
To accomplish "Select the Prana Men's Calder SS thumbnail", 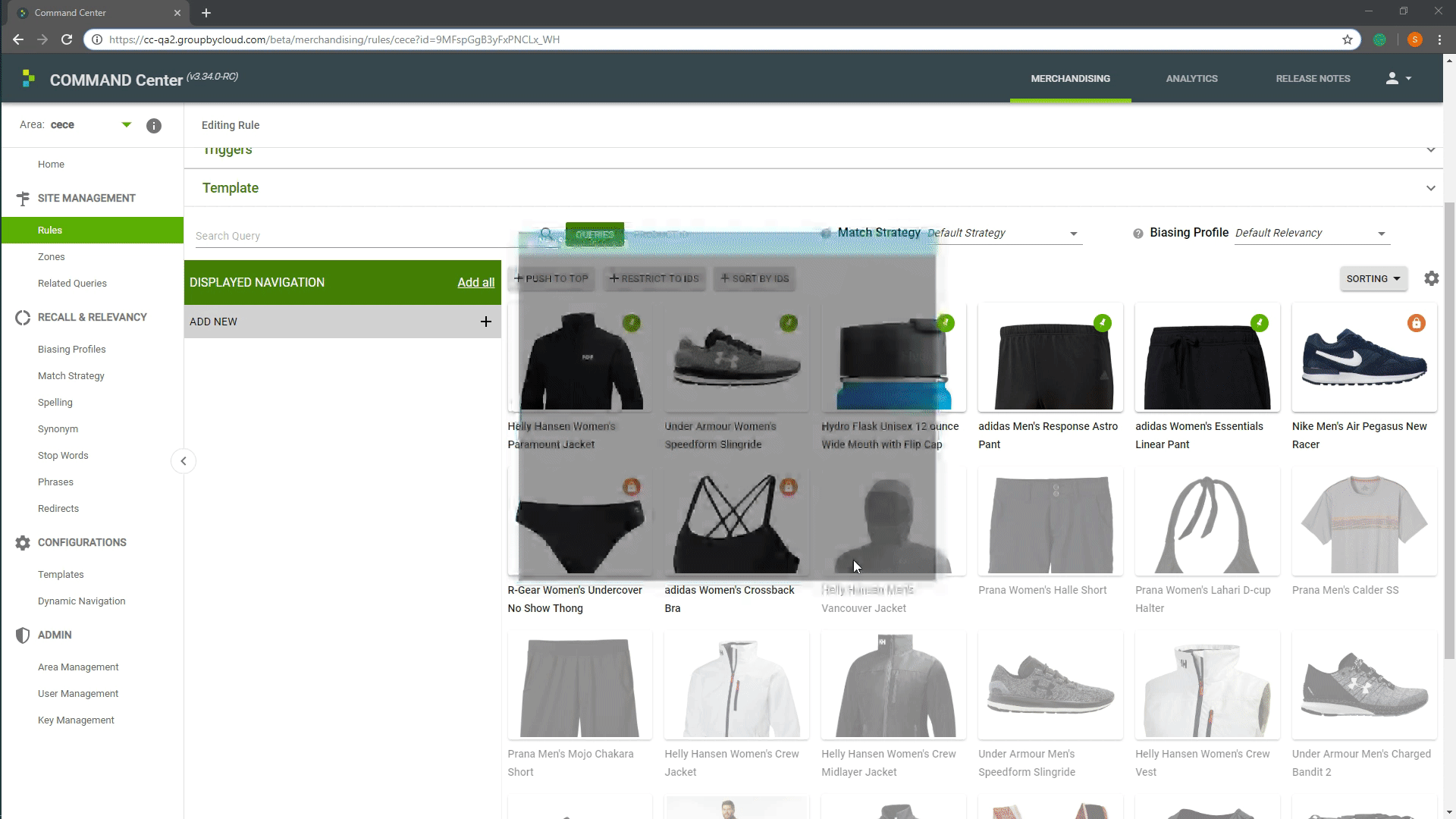I will pos(1363,521).
